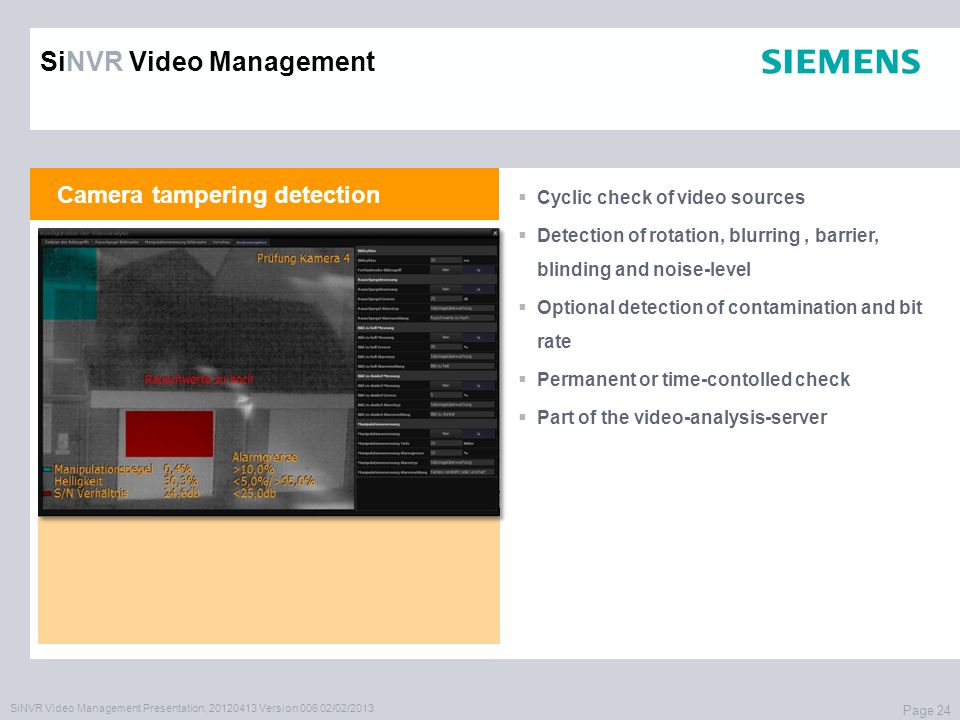
Task: Edit the Manipulationsmessung Alarmgrenze value
Action: click(x=446, y=453)
